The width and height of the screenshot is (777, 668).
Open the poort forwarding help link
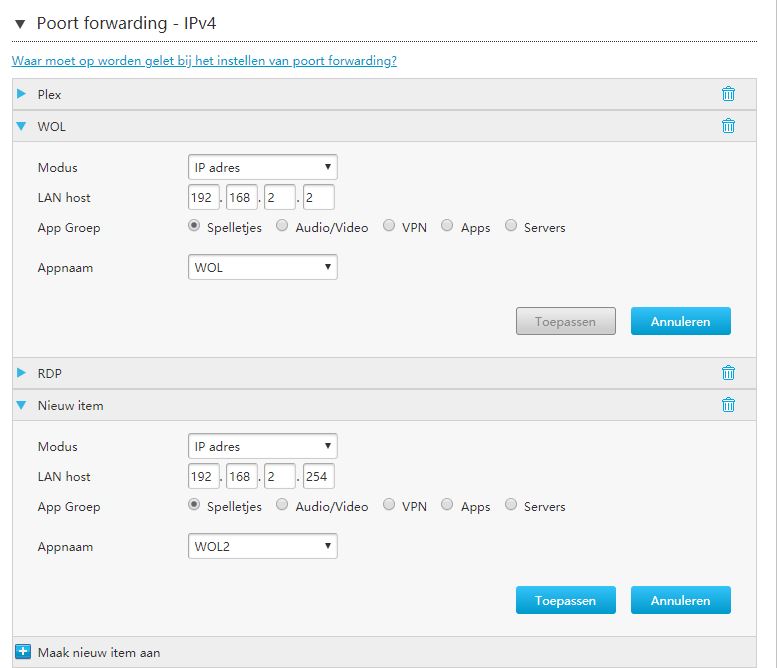coord(204,61)
